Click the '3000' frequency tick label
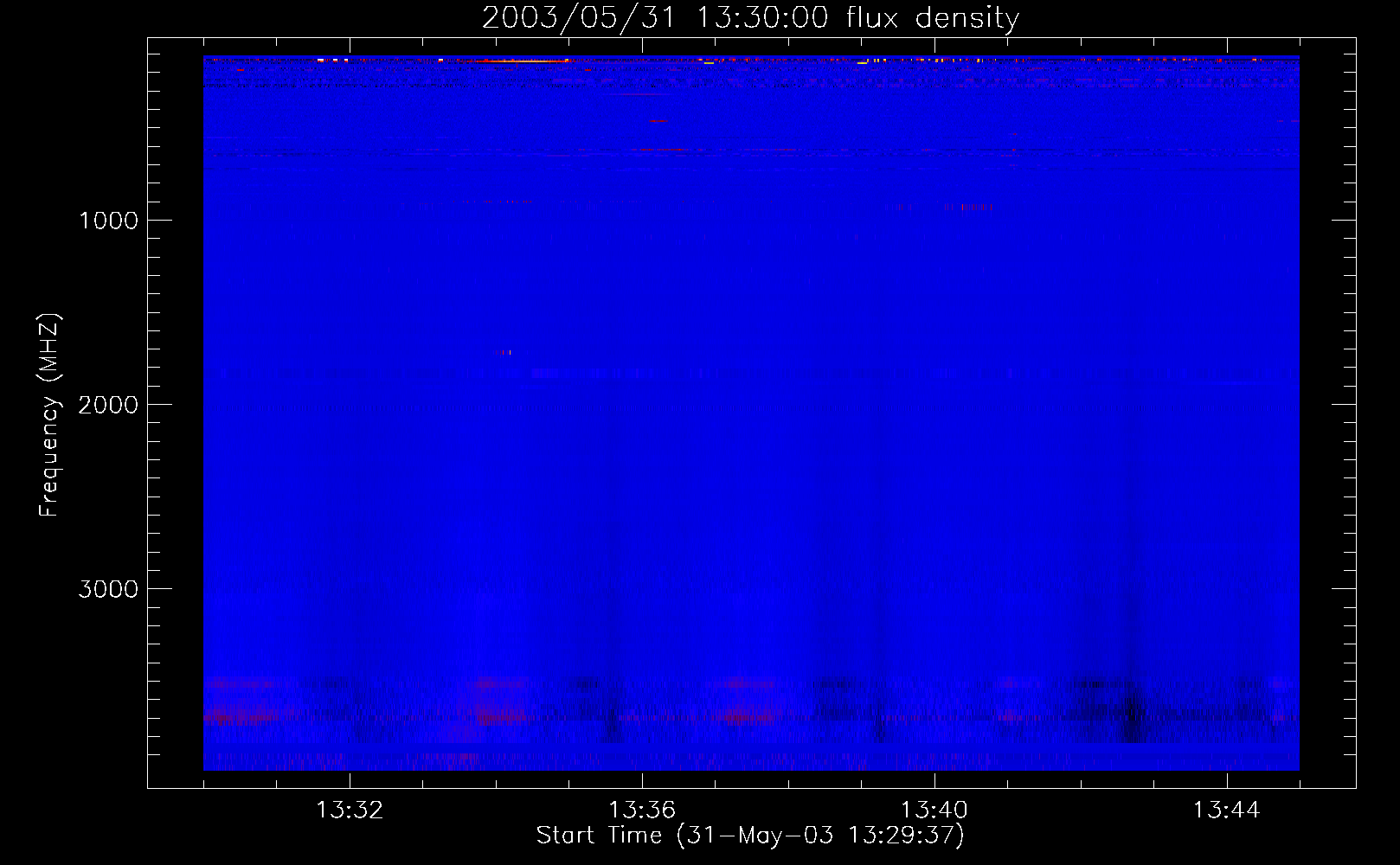 pyautogui.click(x=108, y=589)
